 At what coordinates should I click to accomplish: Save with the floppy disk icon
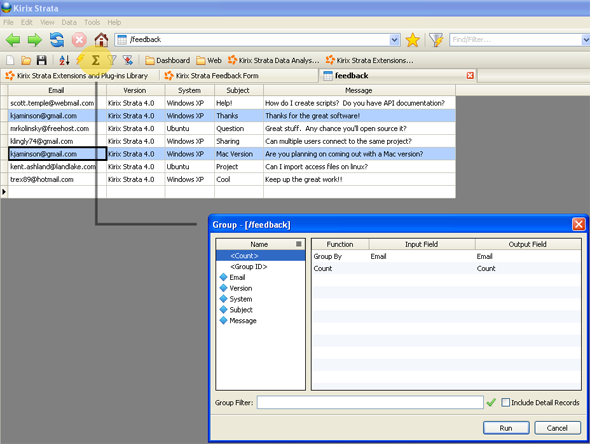41,60
